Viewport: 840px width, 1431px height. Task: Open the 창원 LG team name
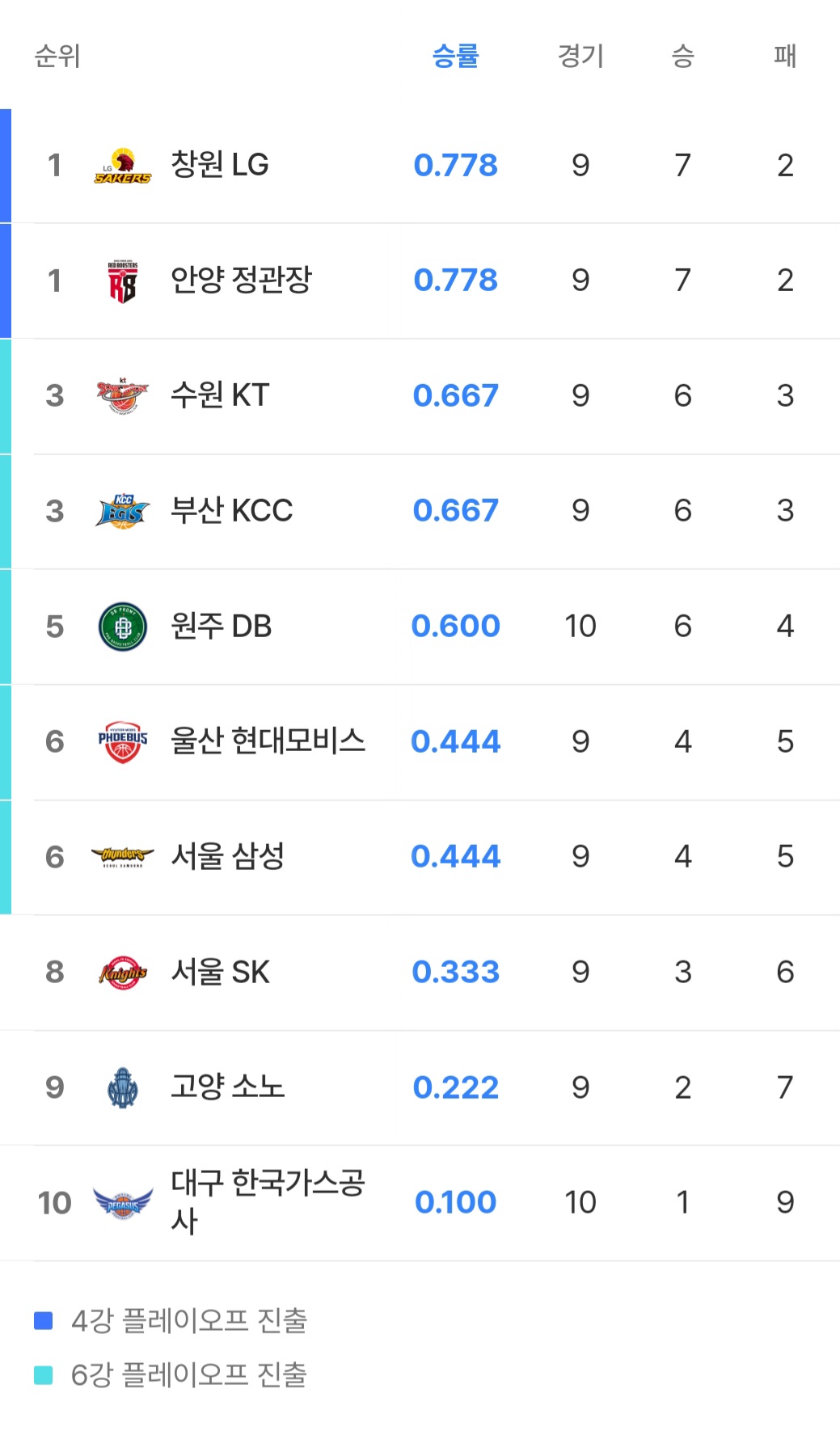click(219, 165)
